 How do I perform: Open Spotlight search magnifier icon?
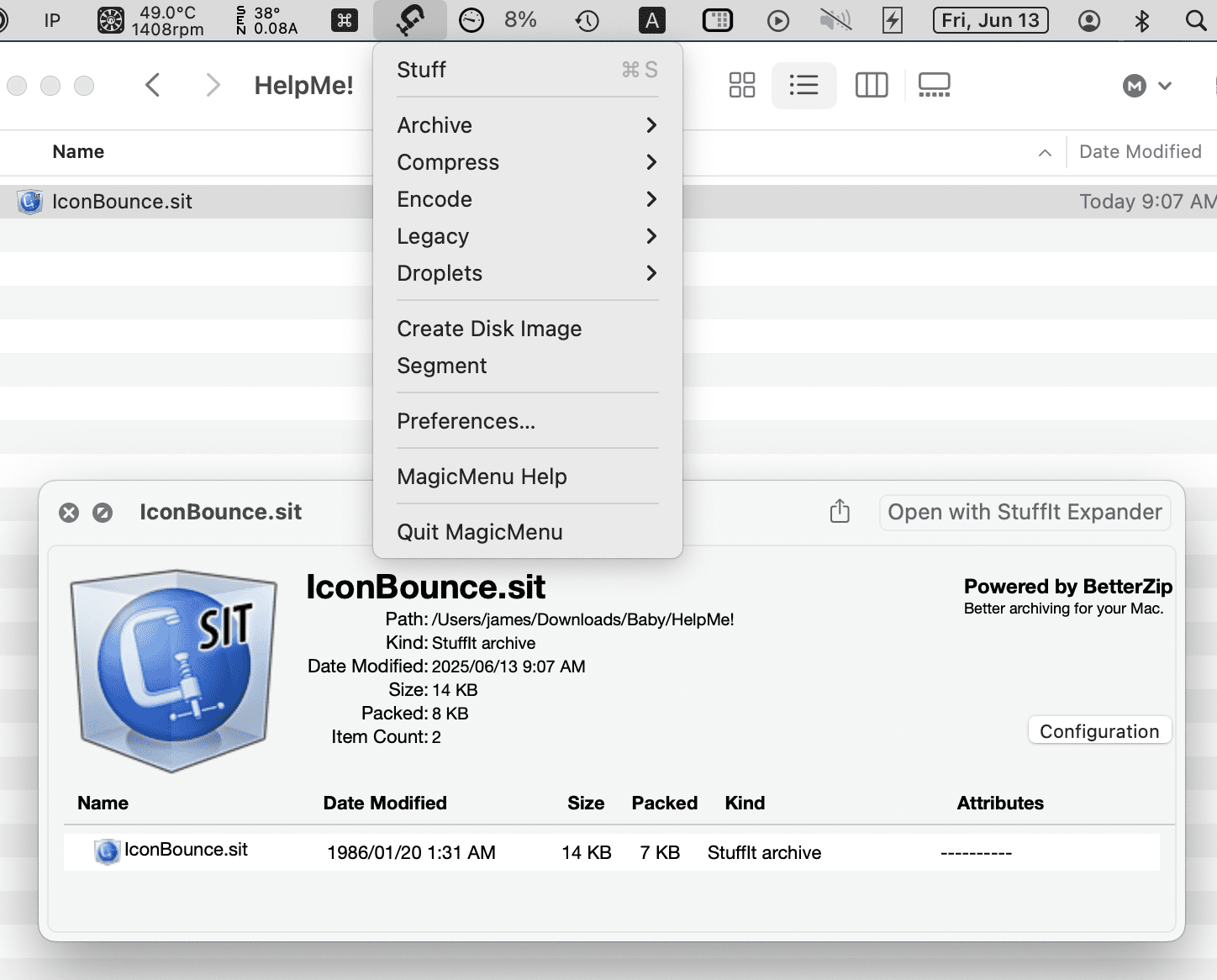click(1195, 20)
